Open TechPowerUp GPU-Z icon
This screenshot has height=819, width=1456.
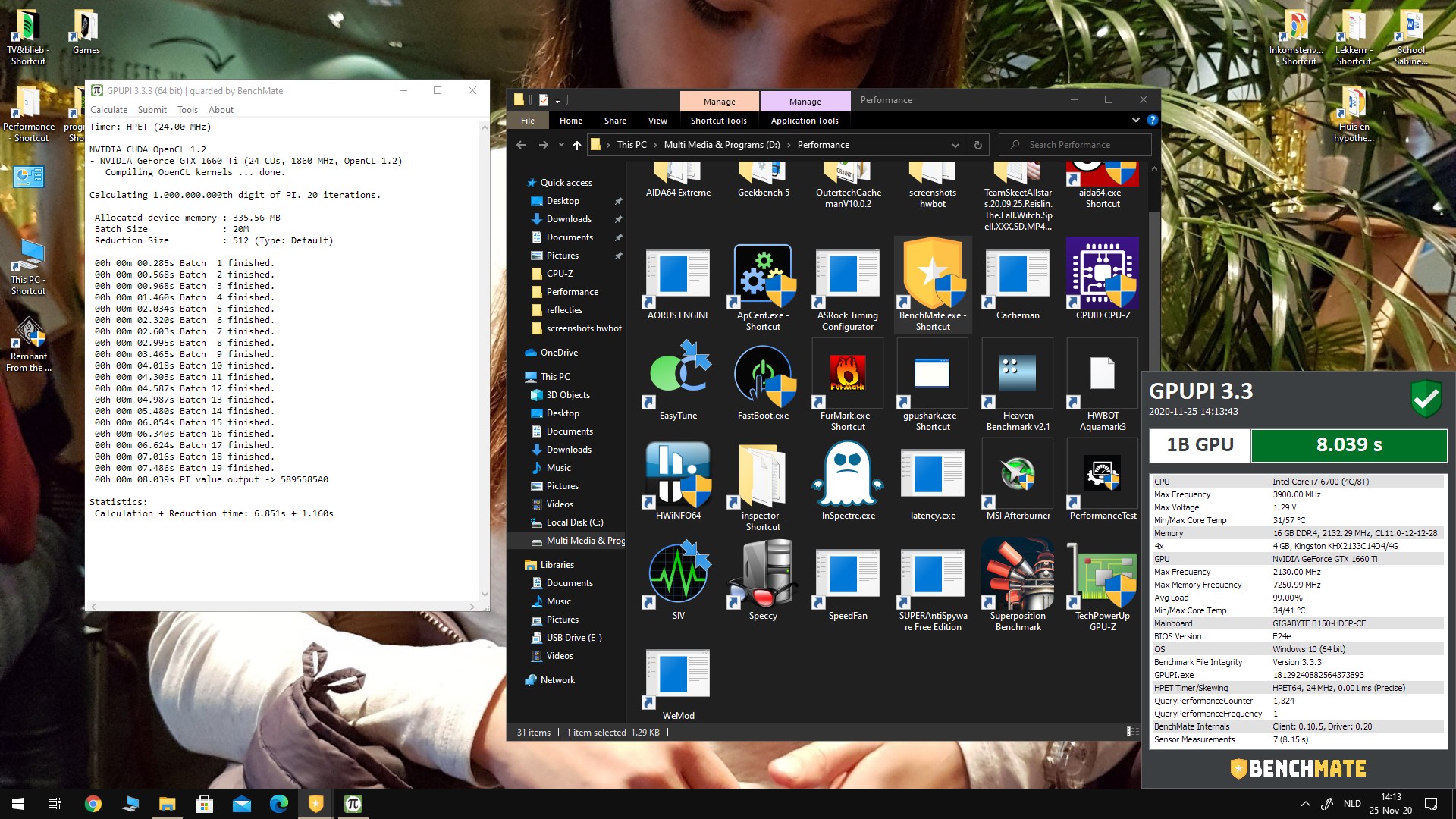tap(1103, 576)
